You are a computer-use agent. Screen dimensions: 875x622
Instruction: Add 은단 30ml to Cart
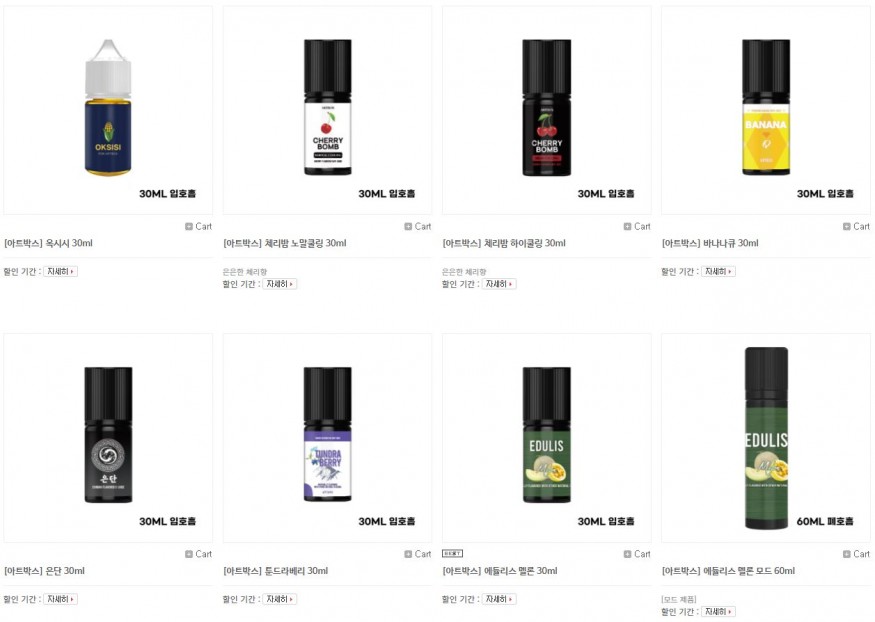pyautogui.click(x=199, y=554)
